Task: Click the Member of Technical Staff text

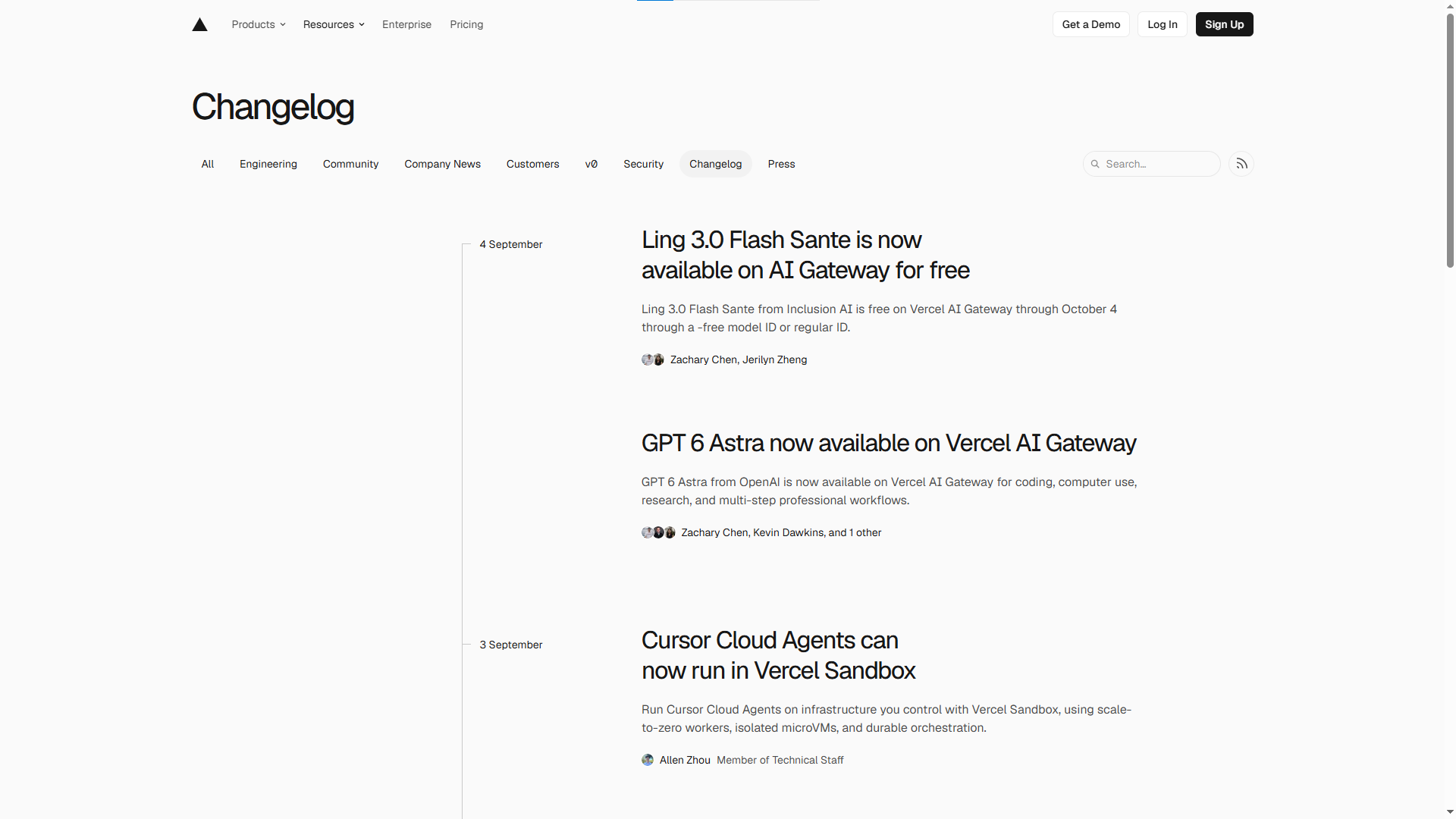Action: point(780,760)
